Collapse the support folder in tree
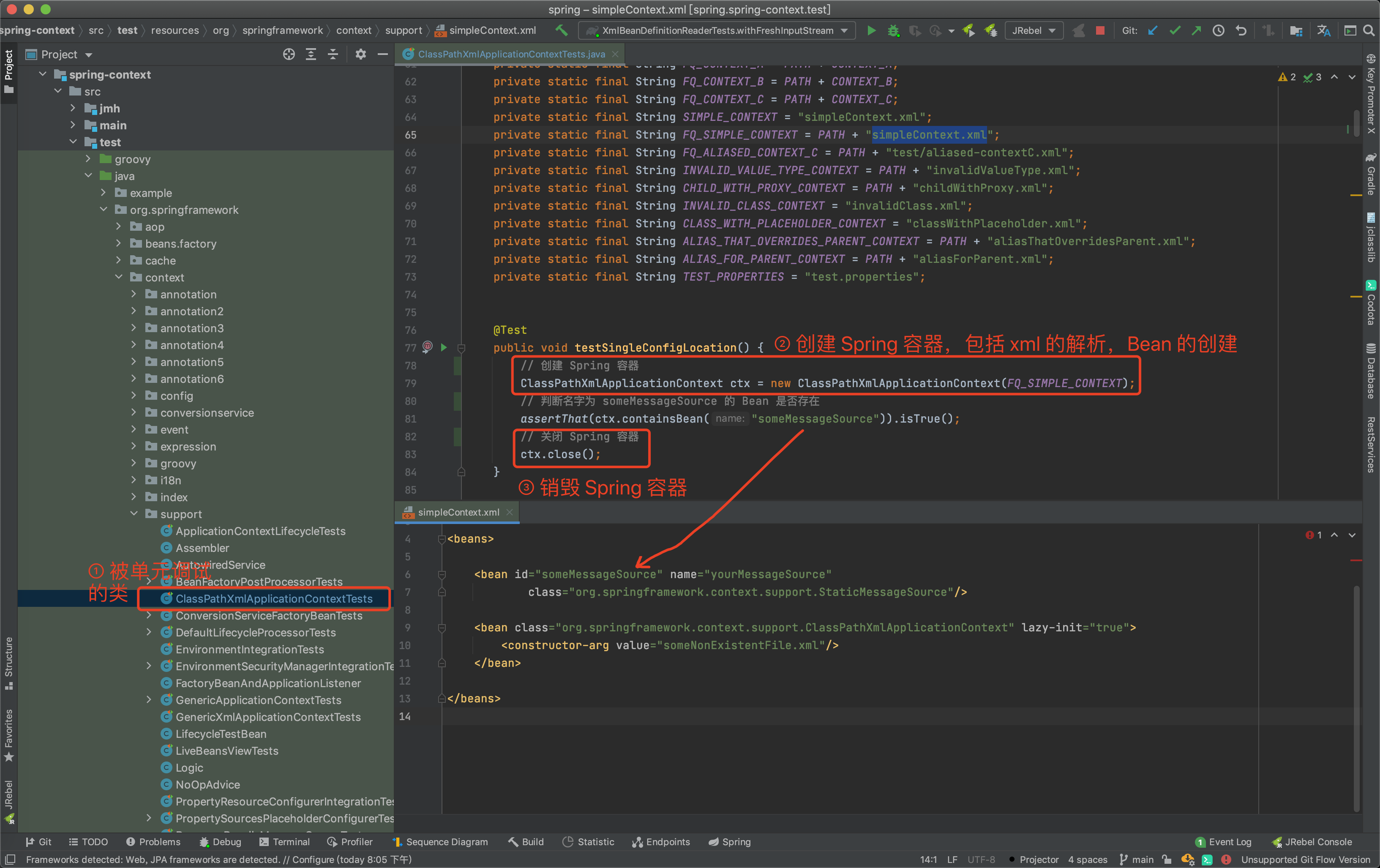Screen dimensions: 1380x868 [134, 514]
